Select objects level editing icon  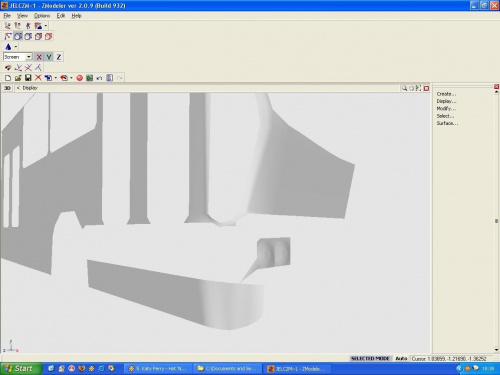(38, 26)
